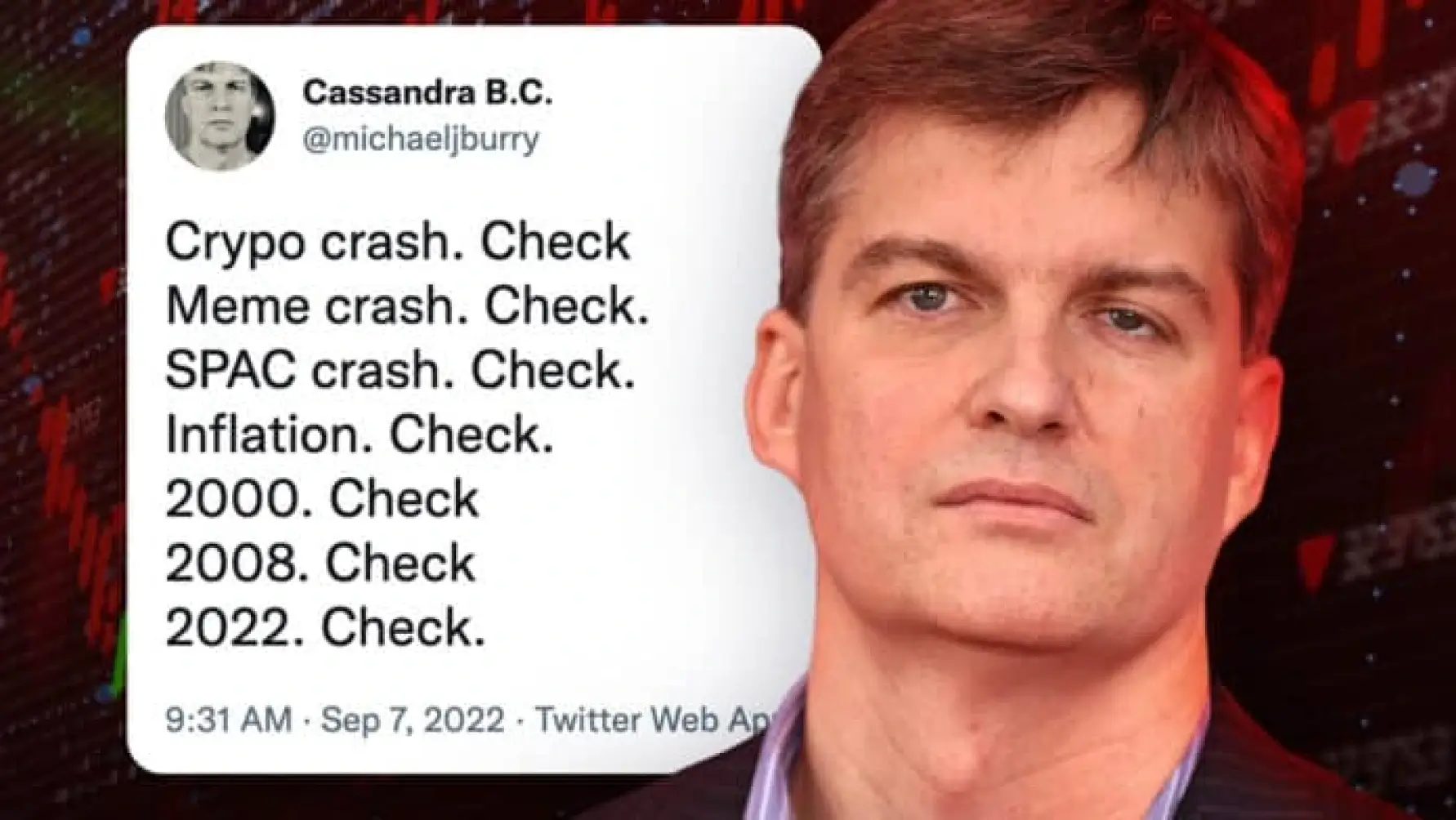Select the '2008. Check' line
1456x820 pixels.
click(320, 564)
